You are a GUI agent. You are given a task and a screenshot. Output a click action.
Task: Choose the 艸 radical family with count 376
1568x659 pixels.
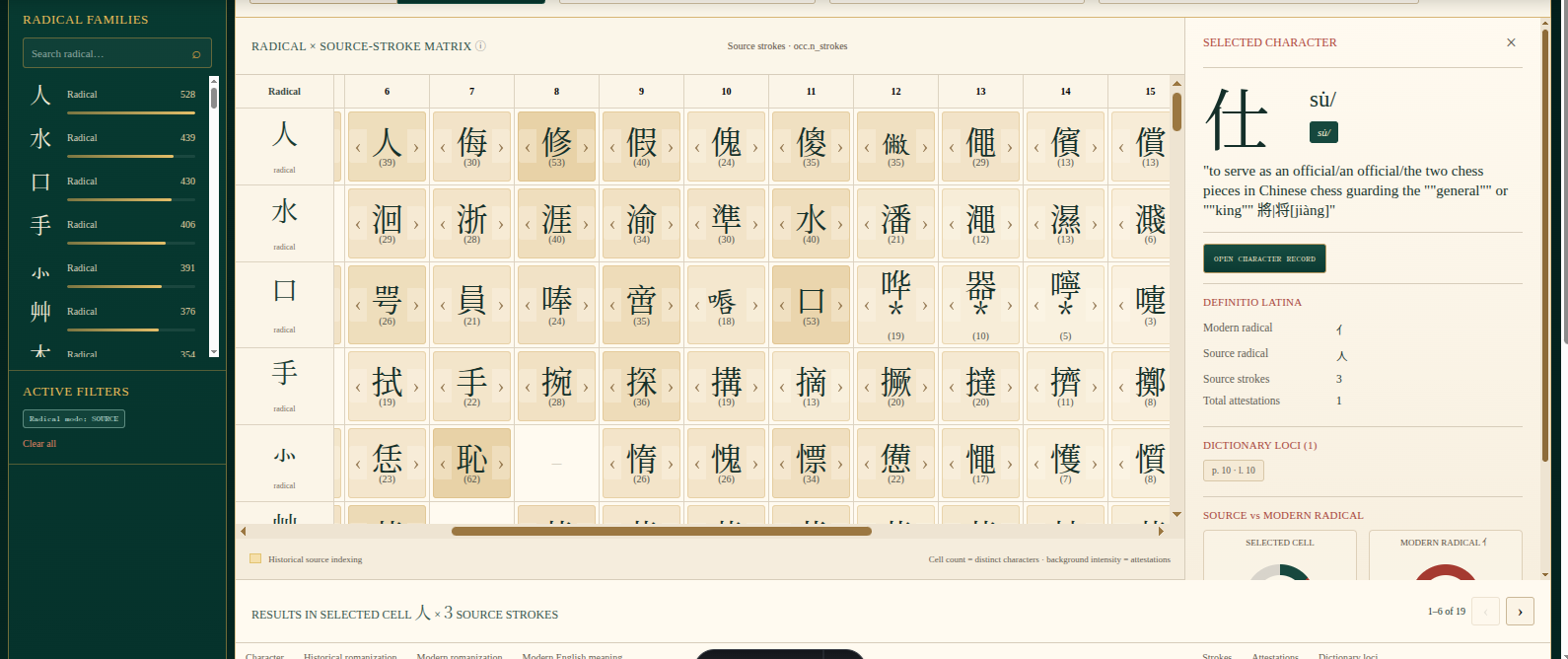pos(112,314)
